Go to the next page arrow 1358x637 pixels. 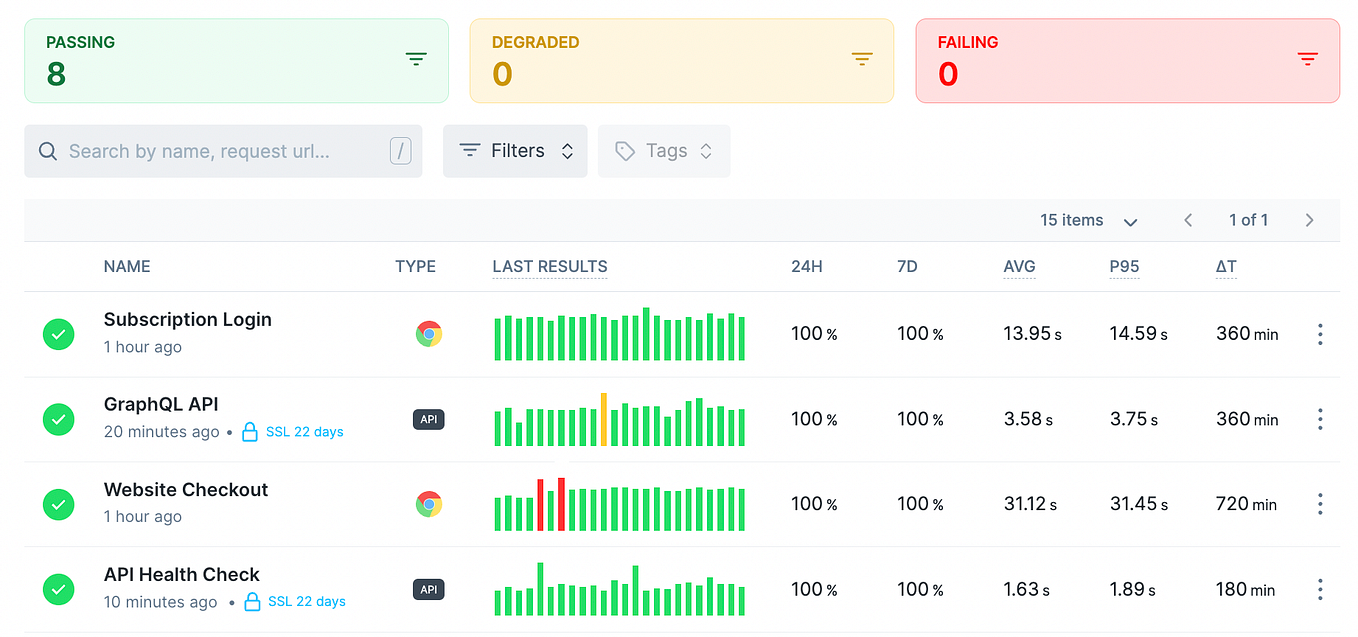pyautogui.click(x=1309, y=220)
